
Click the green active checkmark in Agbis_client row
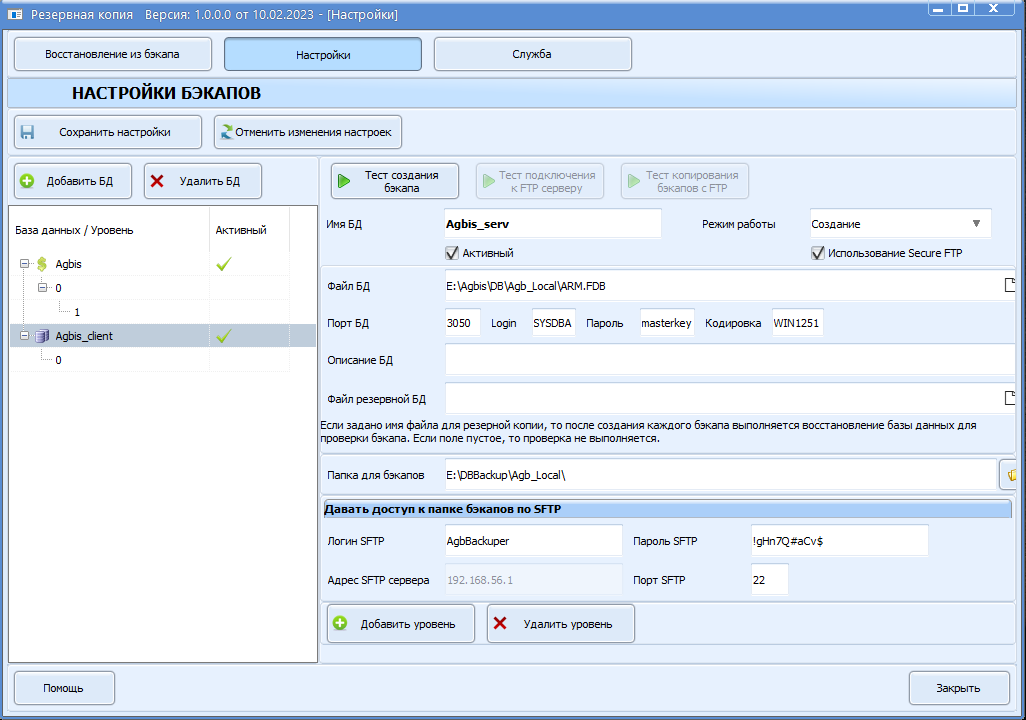click(224, 336)
